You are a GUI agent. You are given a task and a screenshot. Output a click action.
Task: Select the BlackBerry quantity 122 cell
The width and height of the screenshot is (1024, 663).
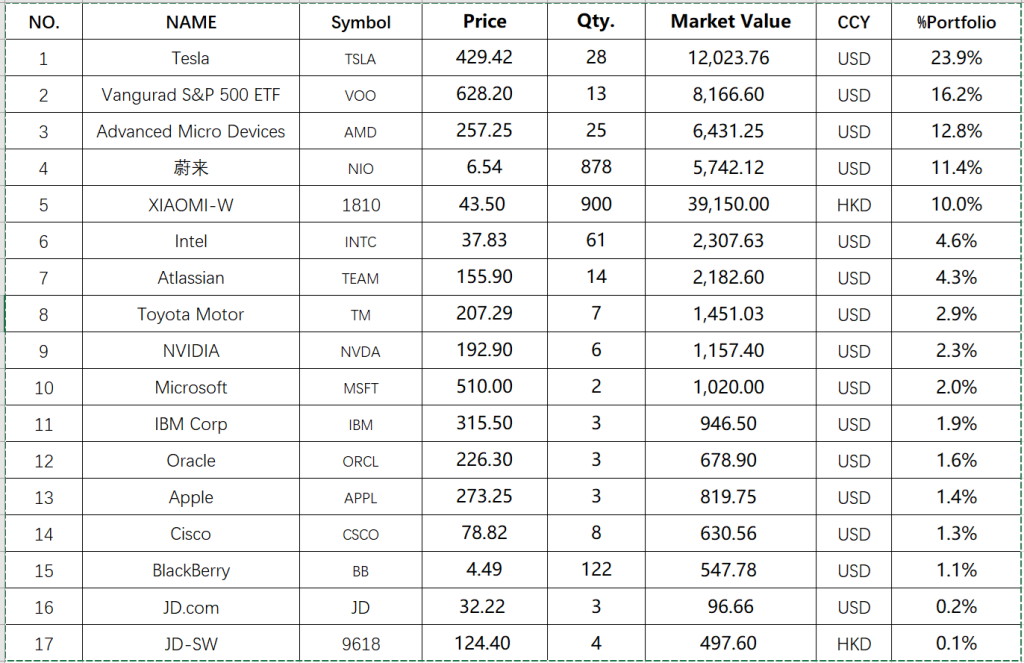tap(596, 570)
